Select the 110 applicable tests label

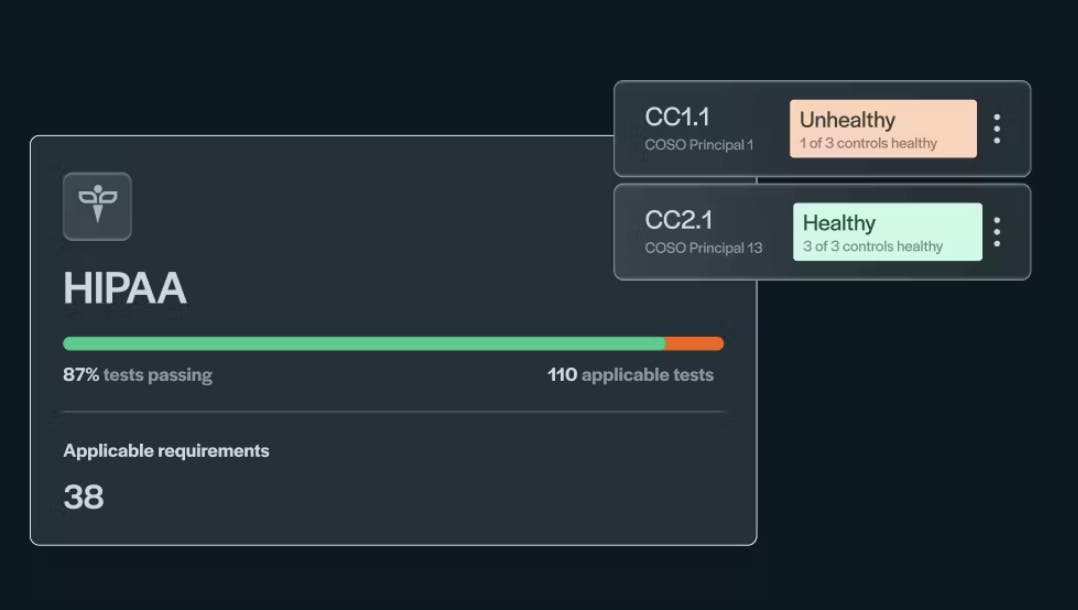[630, 376]
